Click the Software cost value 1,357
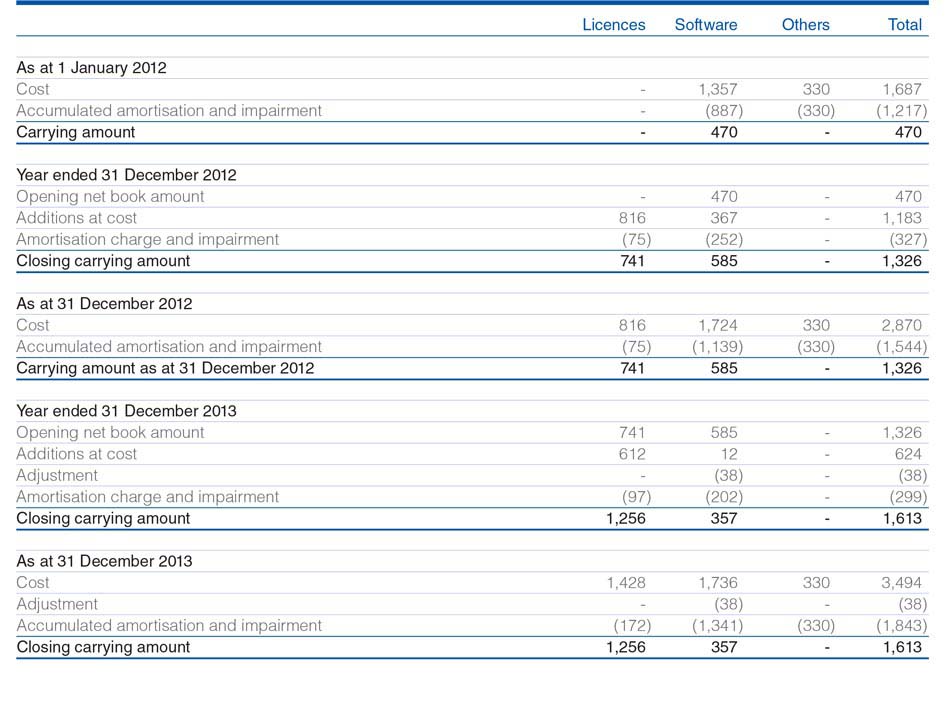This screenshot has height=708, width=945. [718, 89]
